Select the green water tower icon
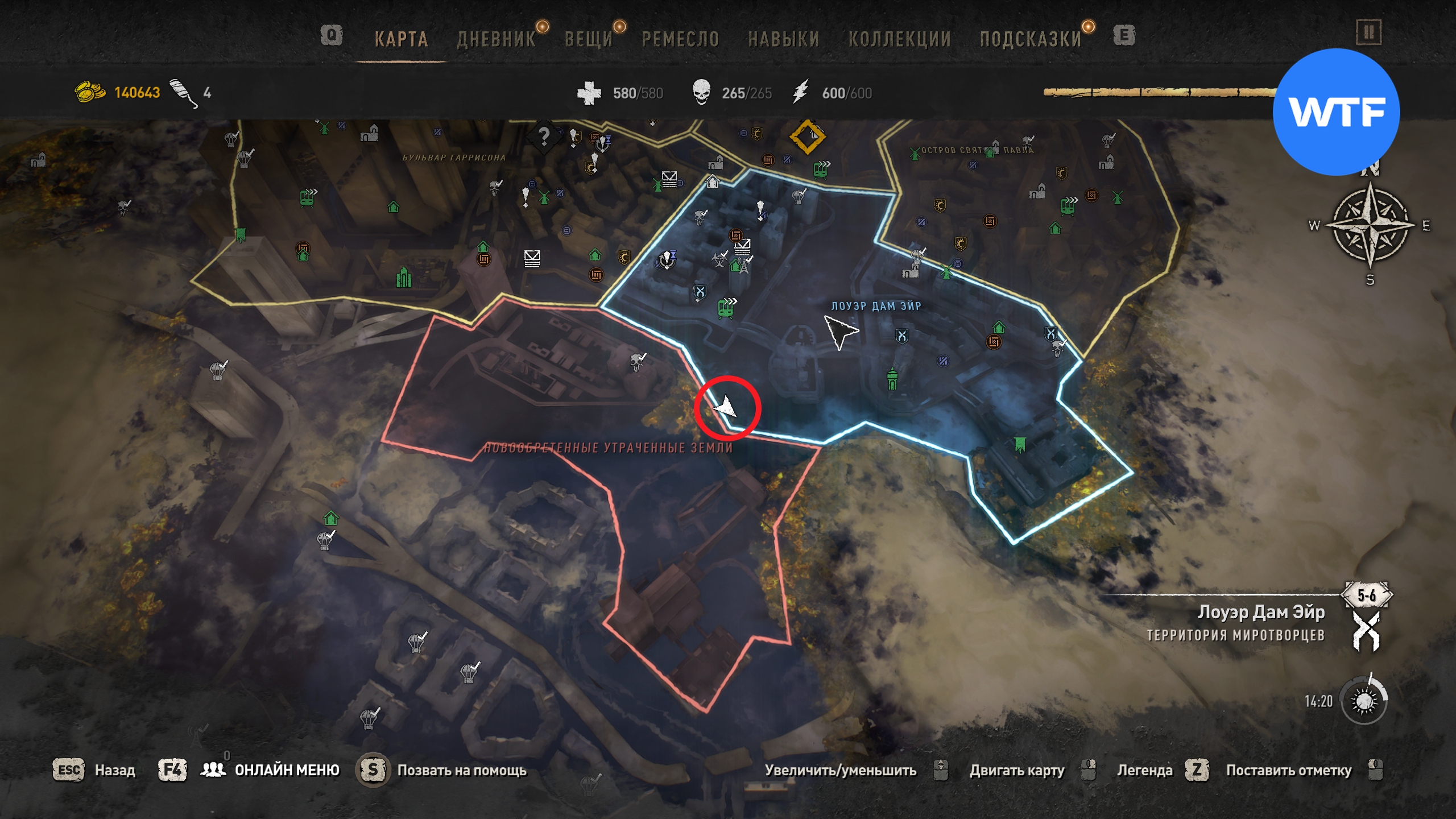This screenshot has height=819, width=1456. pyautogui.click(x=892, y=379)
